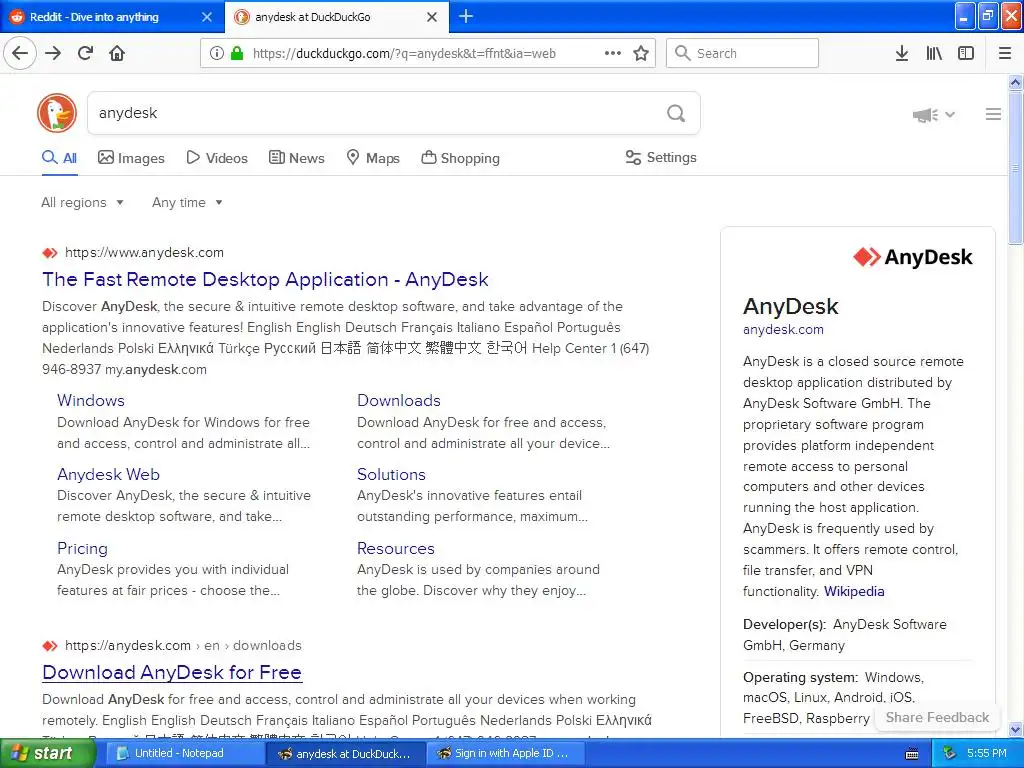This screenshot has height=768, width=1024.
Task: Click Share Feedback button
Action: pyautogui.click(x=937, y=718)
